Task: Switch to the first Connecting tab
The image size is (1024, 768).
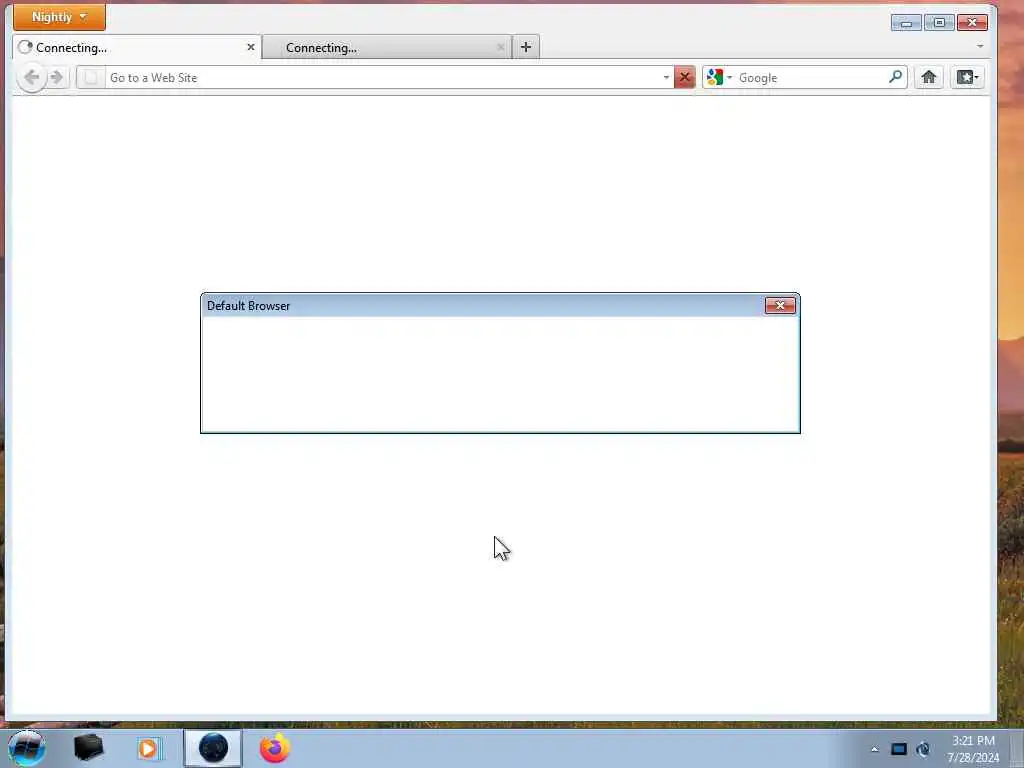Action: (x=136, y=47)
